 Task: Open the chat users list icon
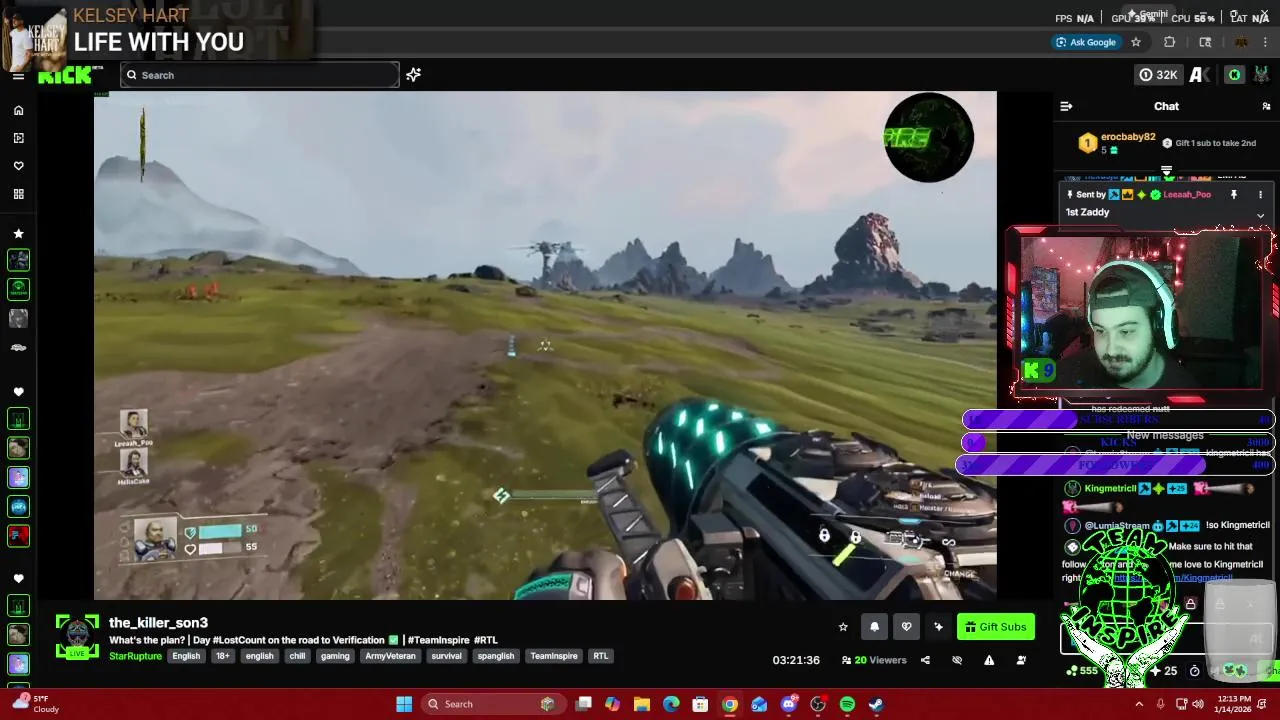pos(1266,106)
